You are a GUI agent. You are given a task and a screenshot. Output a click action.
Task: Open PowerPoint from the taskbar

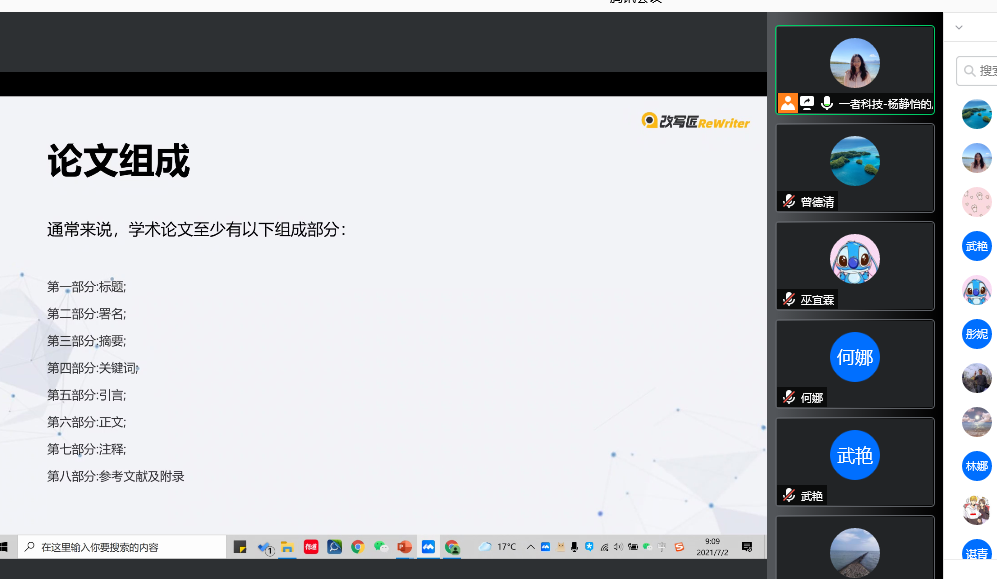pos(404,547)
